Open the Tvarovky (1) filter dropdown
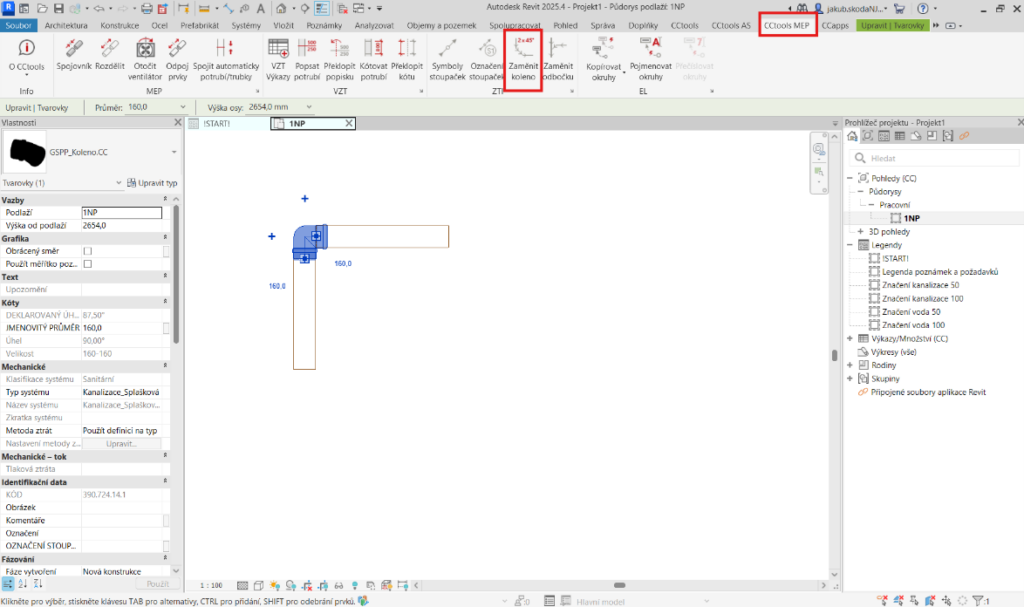This screenshot has width=1024, height=607. [x=118, y=183]
